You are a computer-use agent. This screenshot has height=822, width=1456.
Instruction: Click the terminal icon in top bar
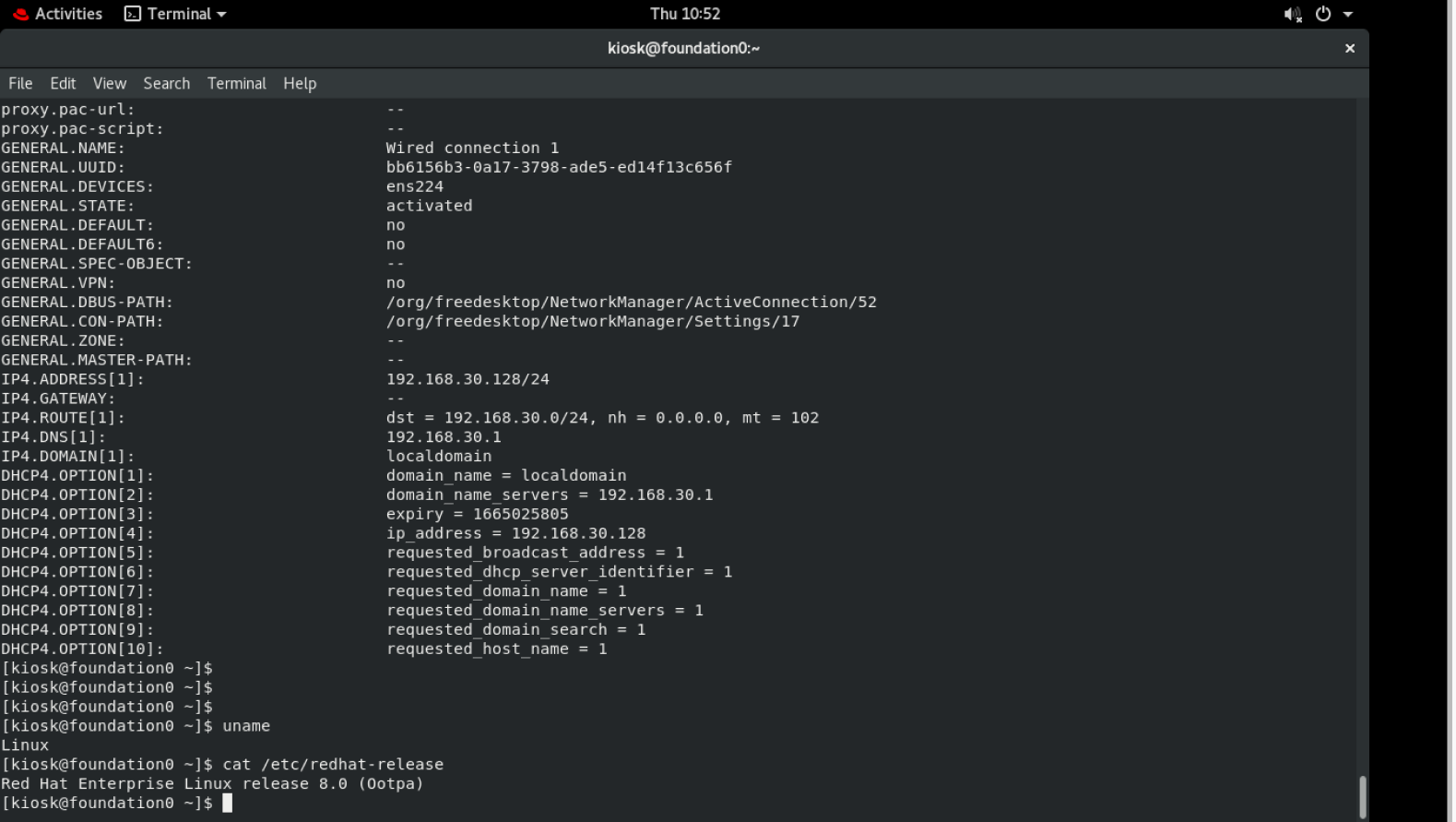(133, 14)
